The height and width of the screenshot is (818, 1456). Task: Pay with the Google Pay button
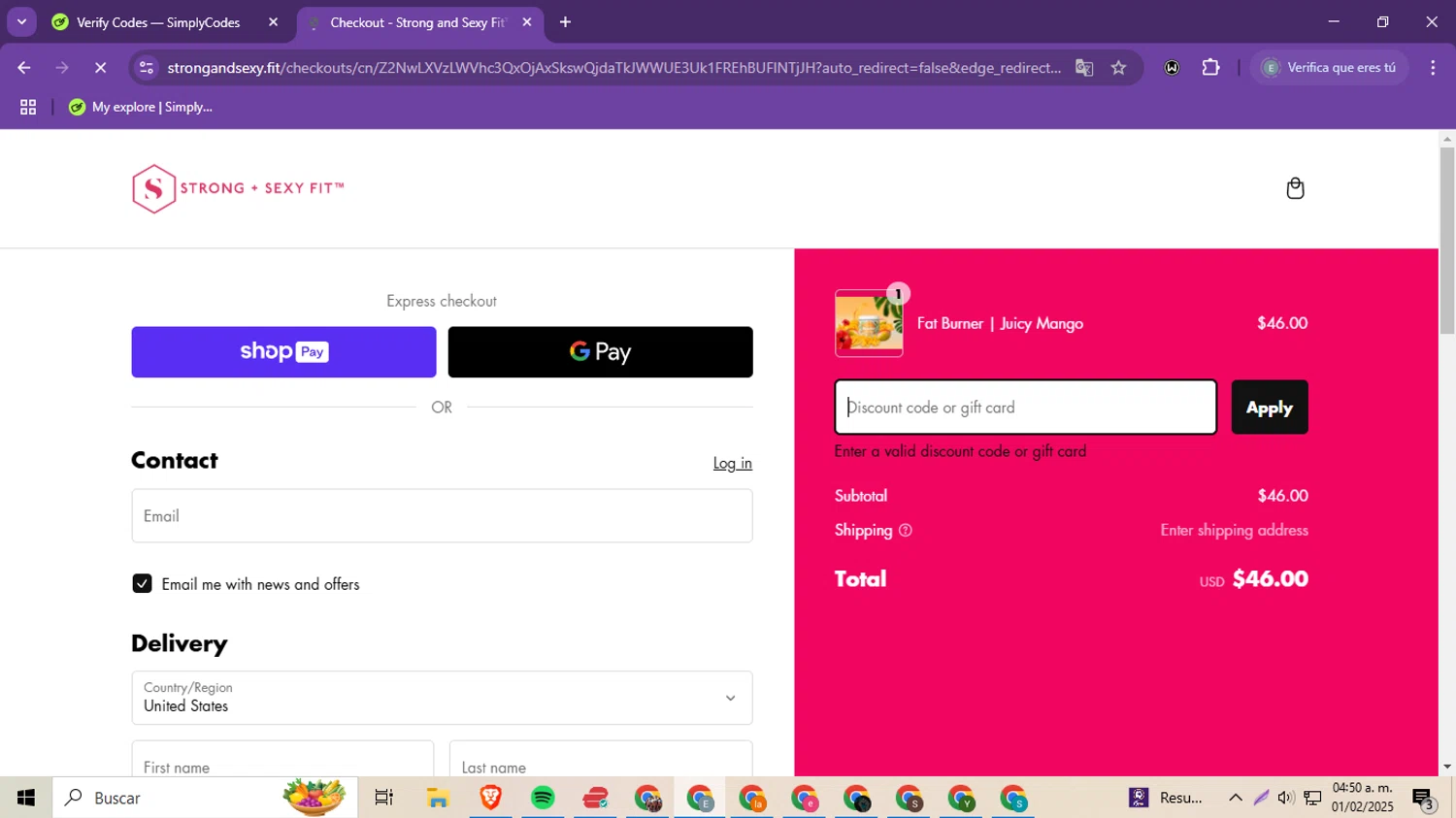600,352
